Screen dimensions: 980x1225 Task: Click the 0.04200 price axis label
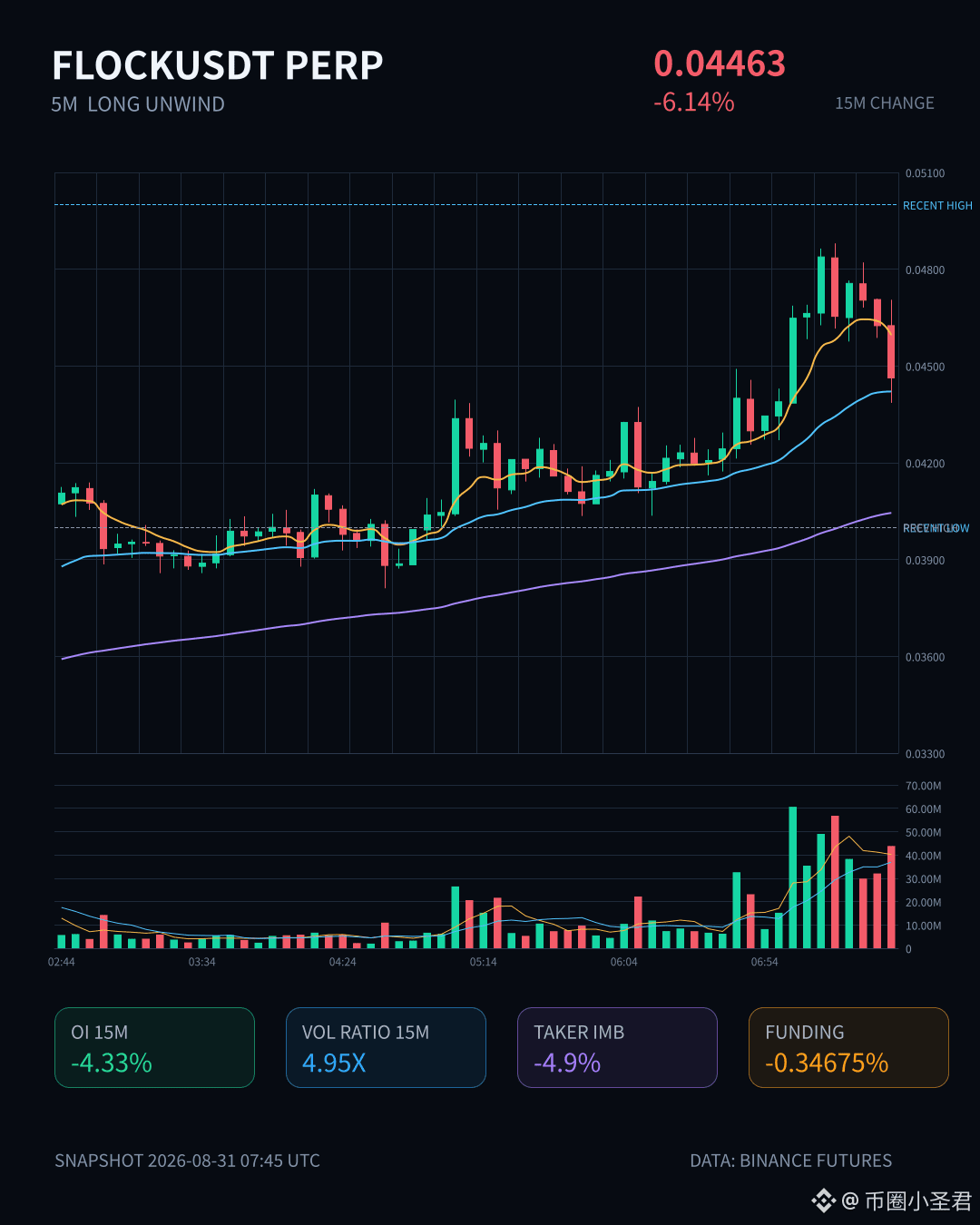925,464
